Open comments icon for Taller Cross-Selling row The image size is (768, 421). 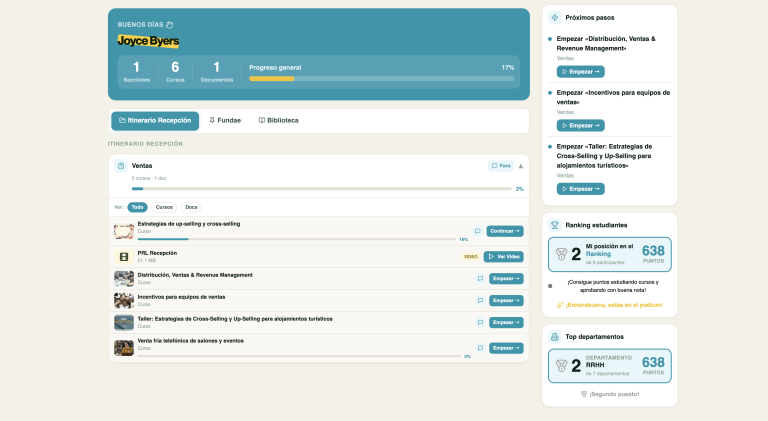pos(480,323)
